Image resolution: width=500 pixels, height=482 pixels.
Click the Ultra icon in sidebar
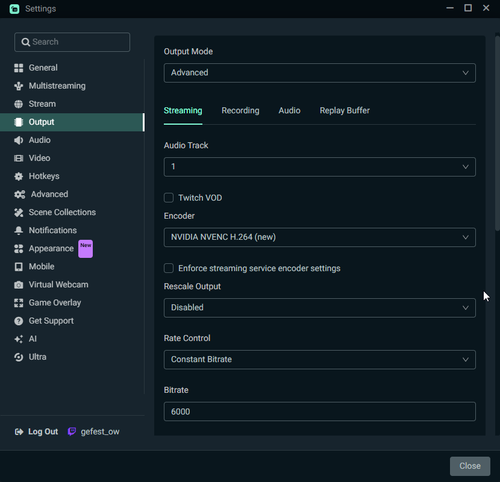coord(19,357)
